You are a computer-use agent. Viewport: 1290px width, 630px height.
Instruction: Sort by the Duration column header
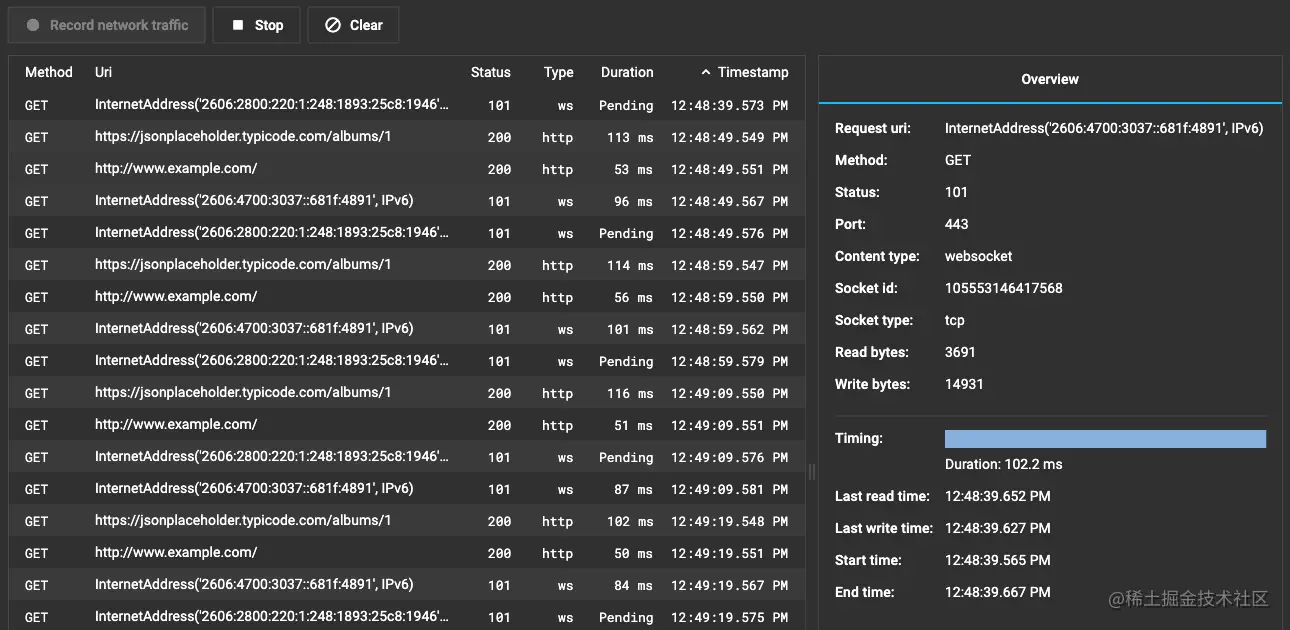[x=627, y=72]
